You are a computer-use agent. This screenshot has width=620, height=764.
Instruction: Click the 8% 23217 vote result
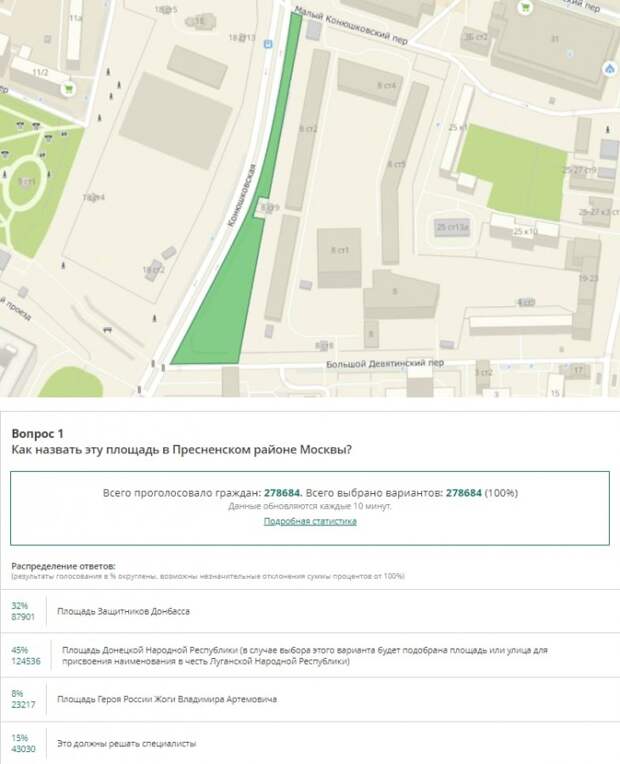click(23, 699)
